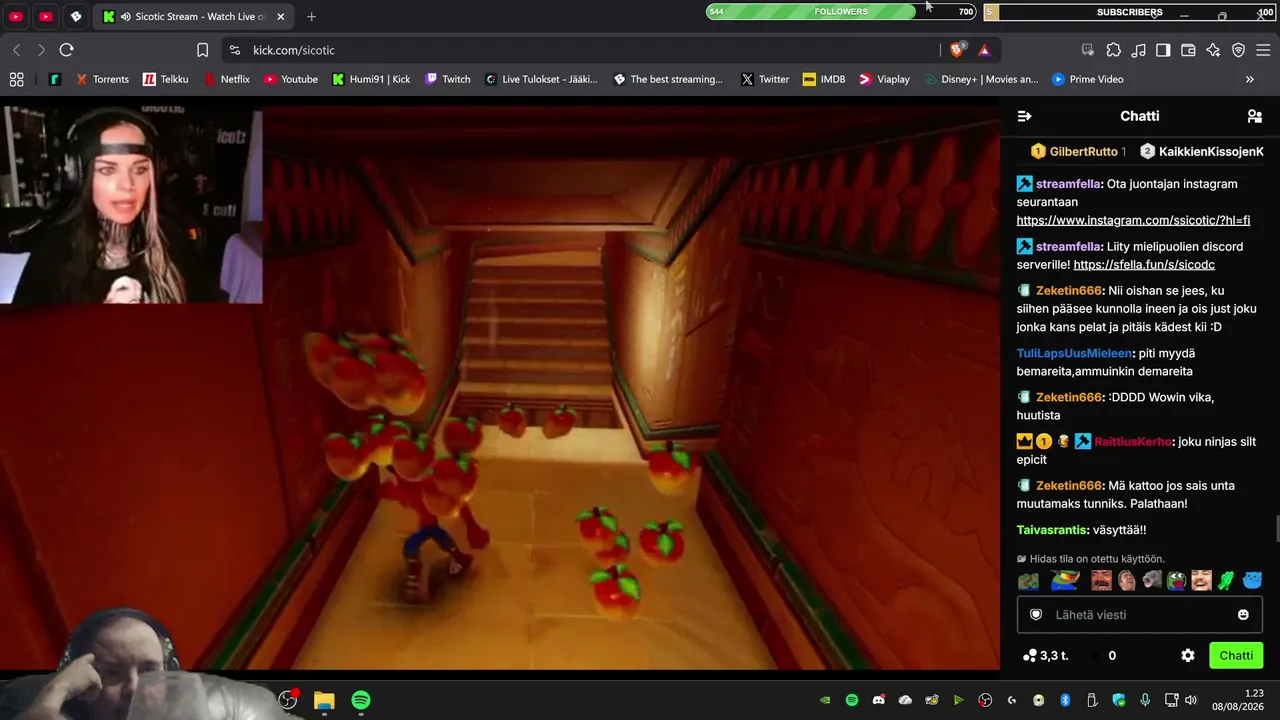
Task: Open the apps grid in bookmarks bar
Action: coord(16,79)
